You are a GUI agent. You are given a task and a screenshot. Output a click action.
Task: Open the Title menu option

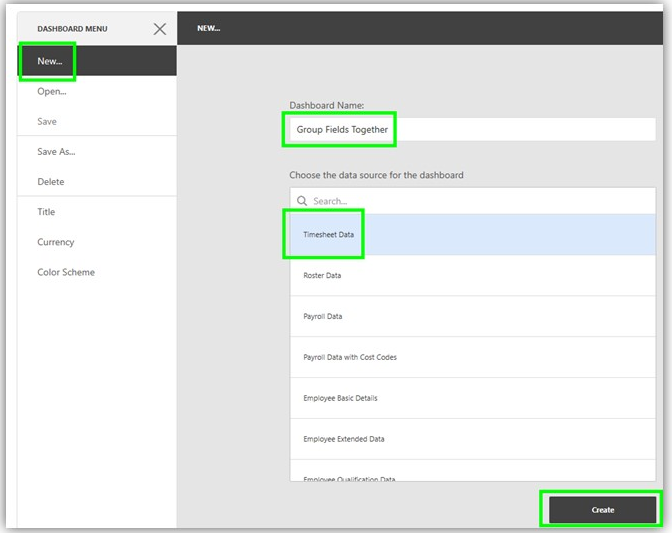[x=97, y=212]
